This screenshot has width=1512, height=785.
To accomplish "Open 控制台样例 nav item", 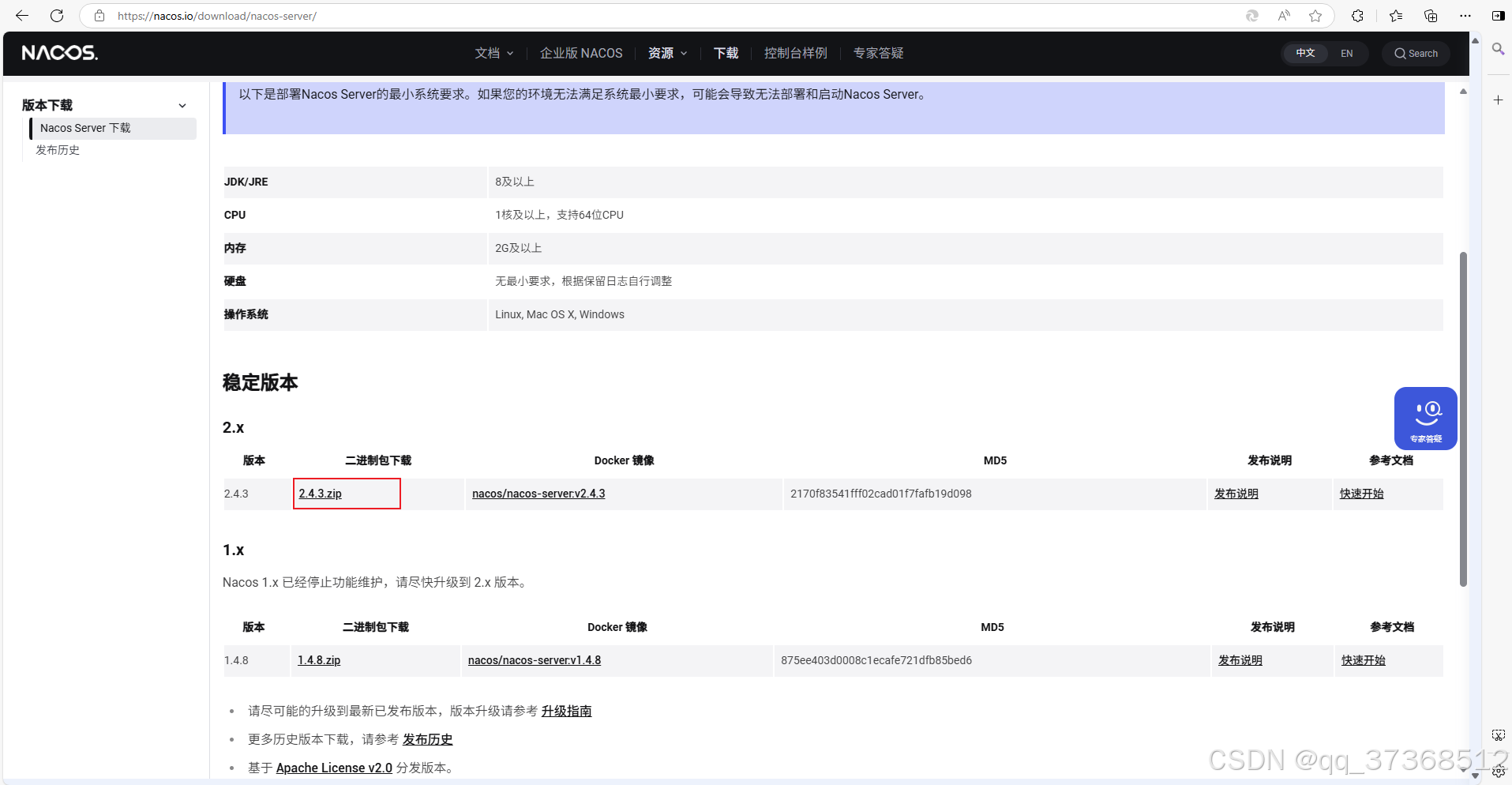I will 796,53.
